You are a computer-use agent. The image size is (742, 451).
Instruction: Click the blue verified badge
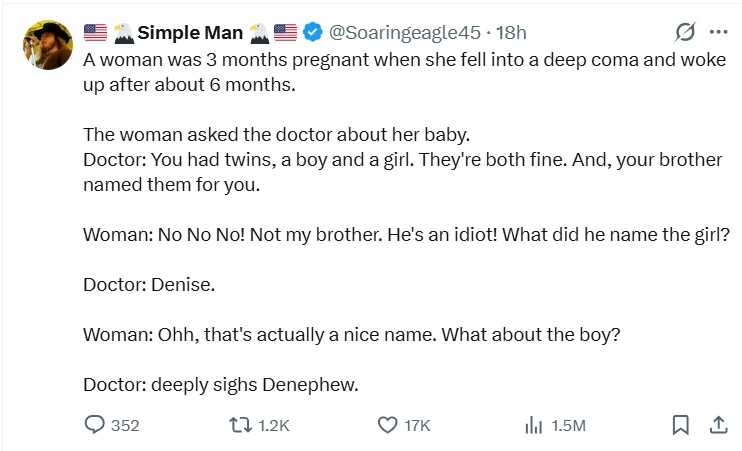pyautogui.click(x=312, y=33)
